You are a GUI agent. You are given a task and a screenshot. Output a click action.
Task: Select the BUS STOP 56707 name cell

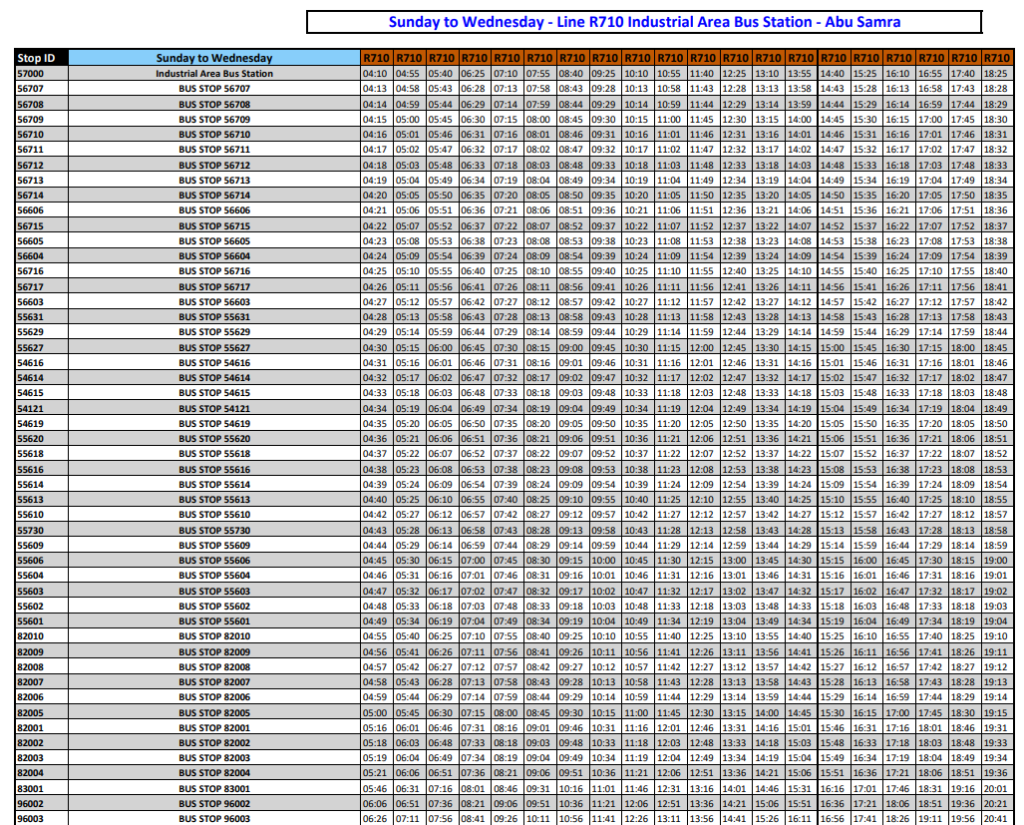click(x=214, y=89)
